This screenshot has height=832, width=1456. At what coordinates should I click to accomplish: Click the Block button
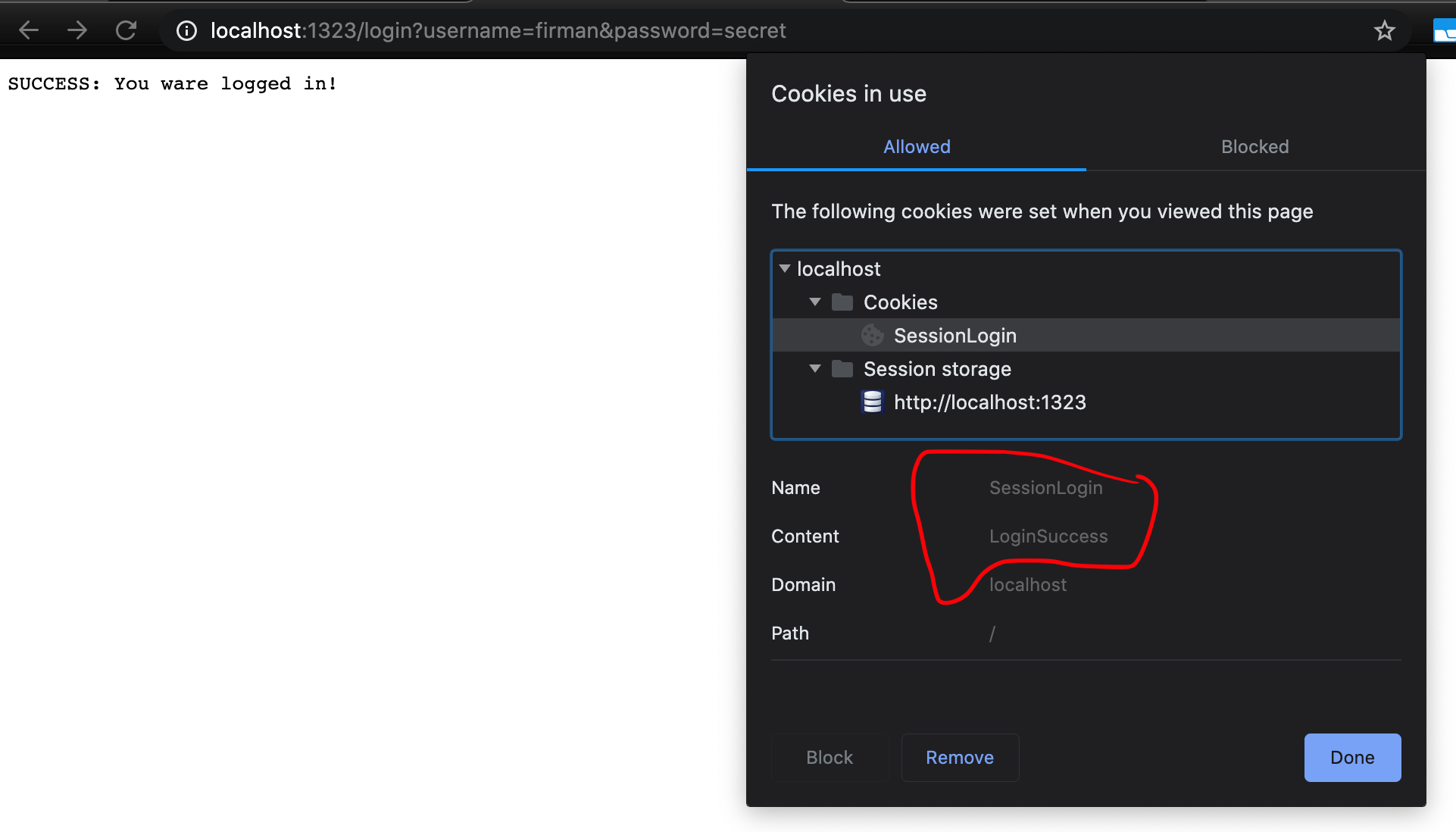(830, 758)
